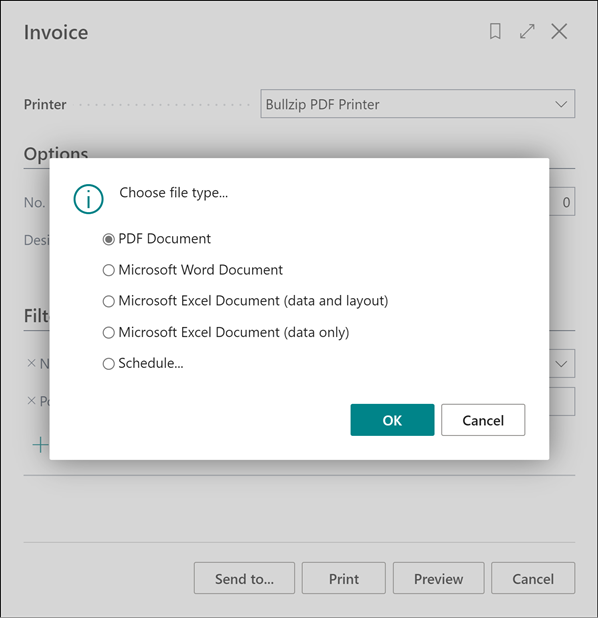Remove the second filter with its X icon
Screen dimensions: 598x618
31,401
